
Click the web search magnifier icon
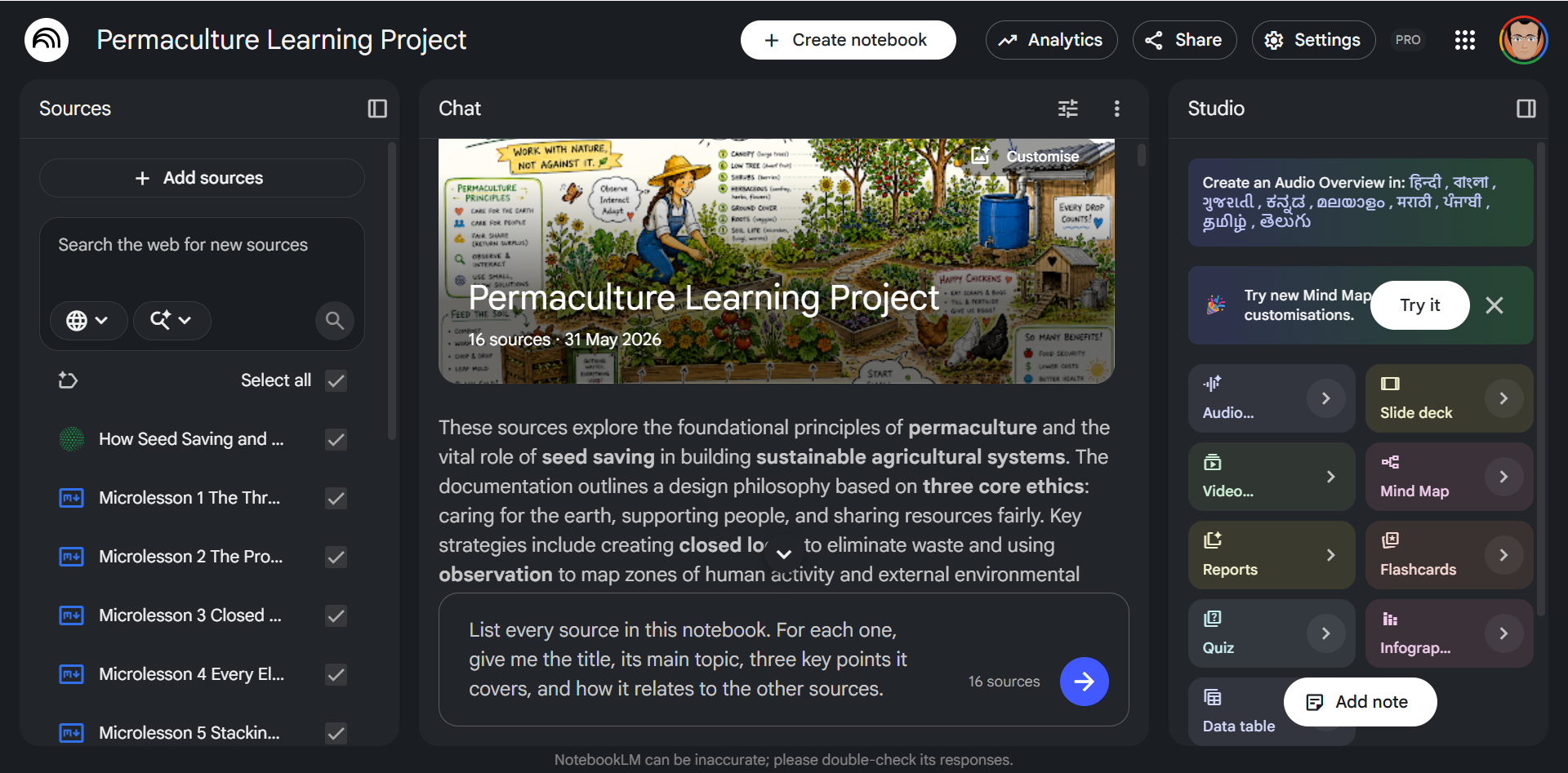point(335,320)
